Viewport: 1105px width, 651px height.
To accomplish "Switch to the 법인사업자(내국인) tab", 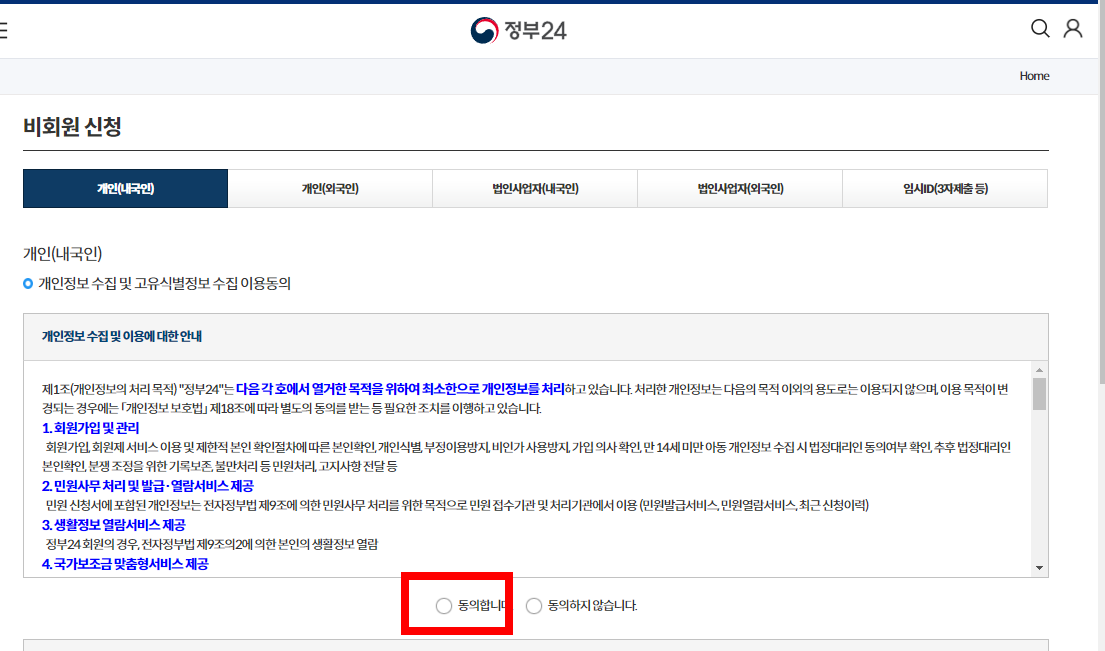I will pos(535,188).
